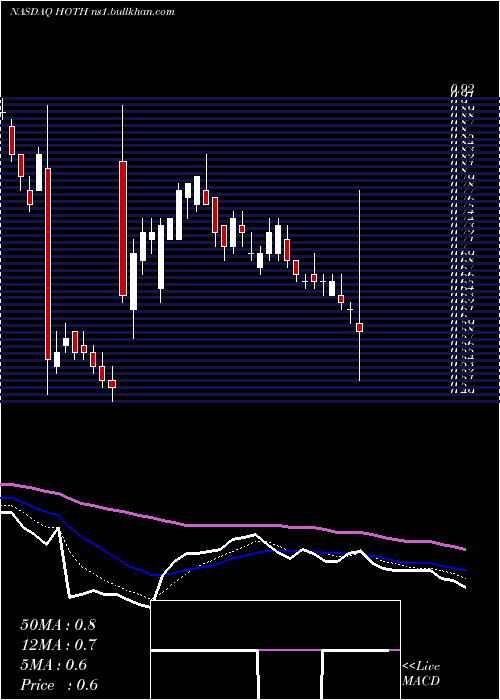
Task: Click the 5MA : 0.6 label
Action: (x=54, y=665)
